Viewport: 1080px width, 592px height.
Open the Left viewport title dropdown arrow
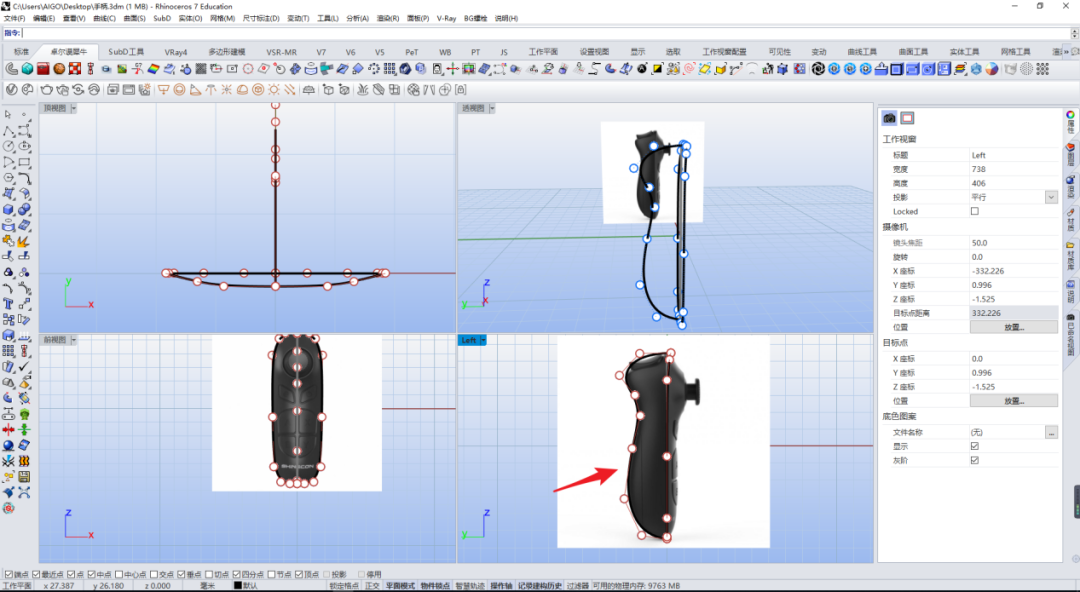tap(483, 340)
